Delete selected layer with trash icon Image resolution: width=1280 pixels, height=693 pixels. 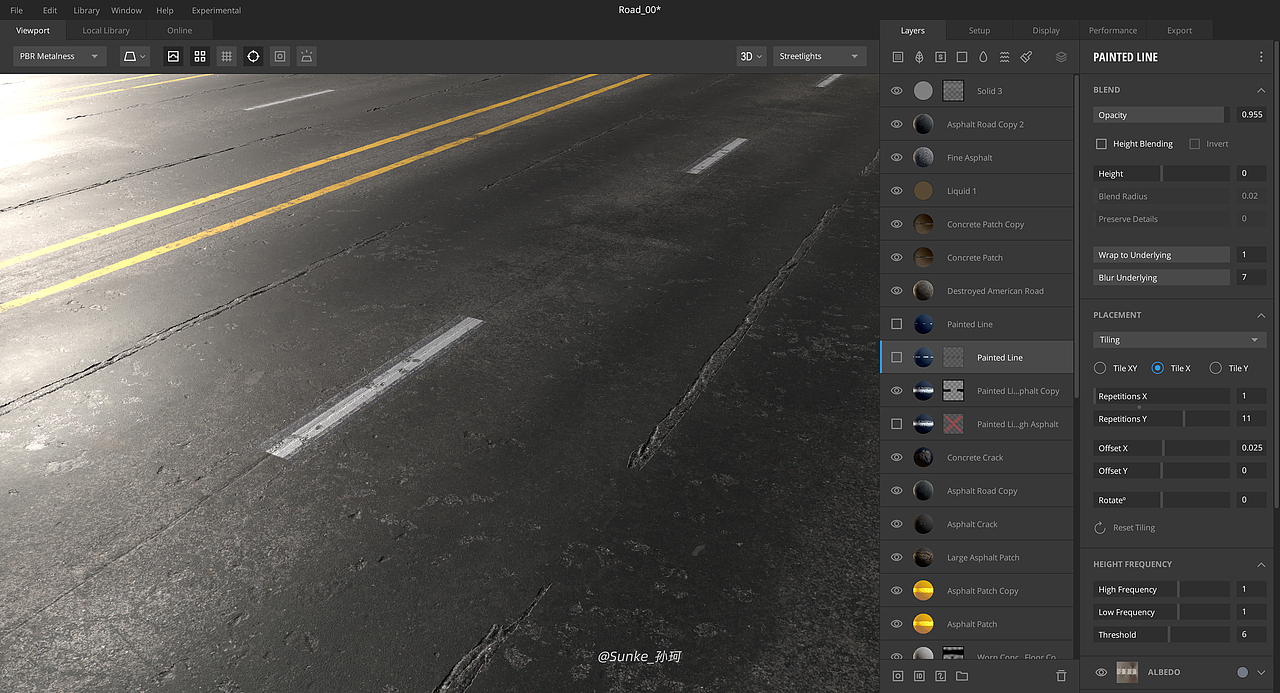pos(1061,676)
